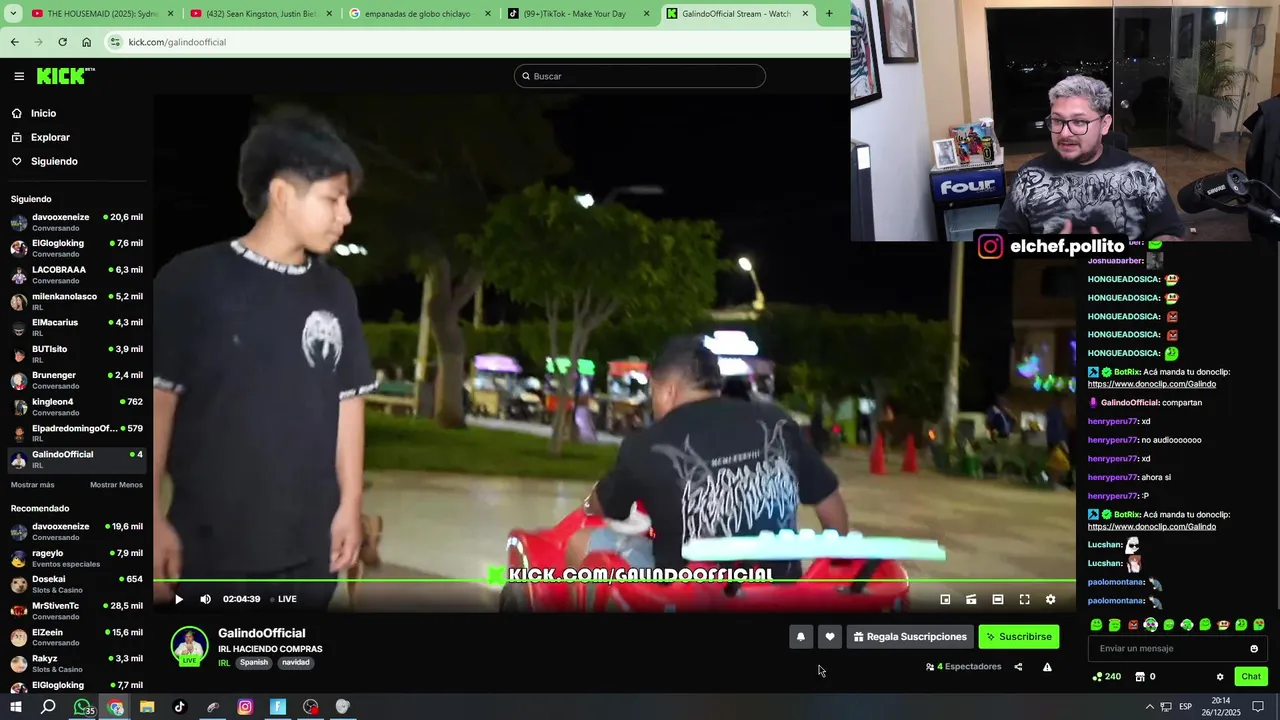Open davooxeneize channel under Siguiendo
The image size is (1280, 720).
pos(76,222)
